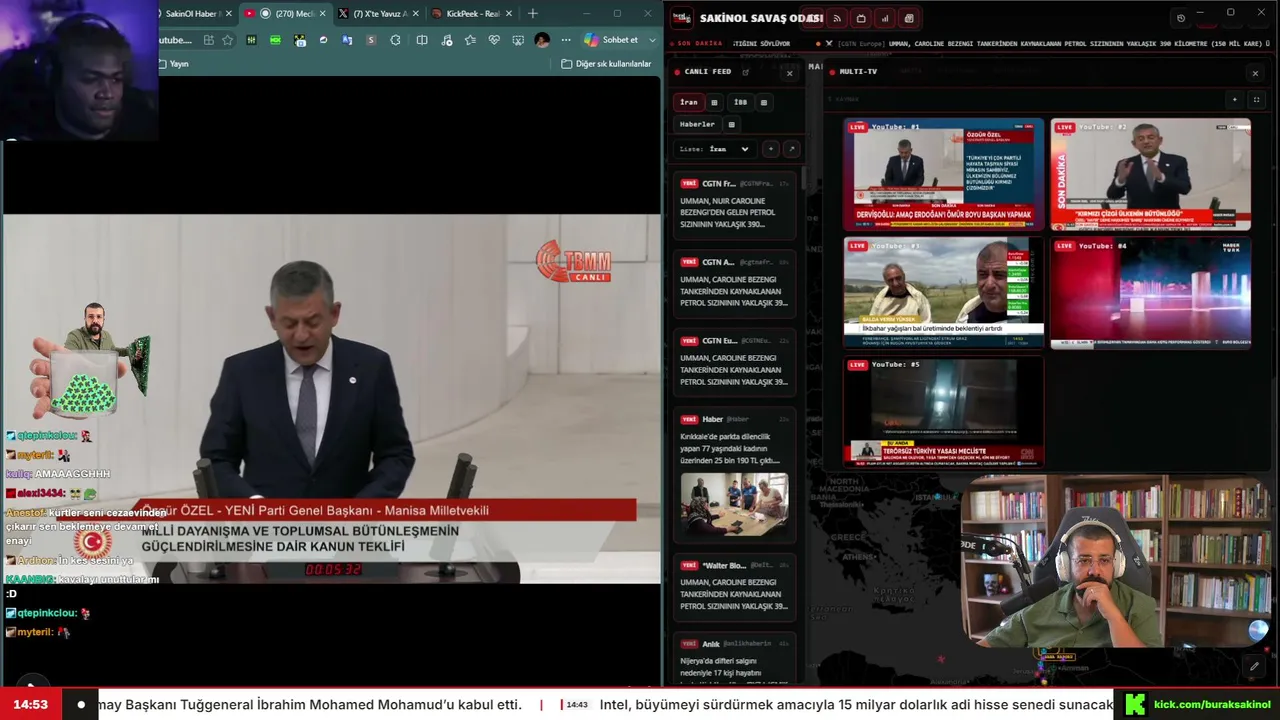This screenshot has height=720, width=1280.
Task: Add a new source to Multi-TV
Action: [1235, 99]
